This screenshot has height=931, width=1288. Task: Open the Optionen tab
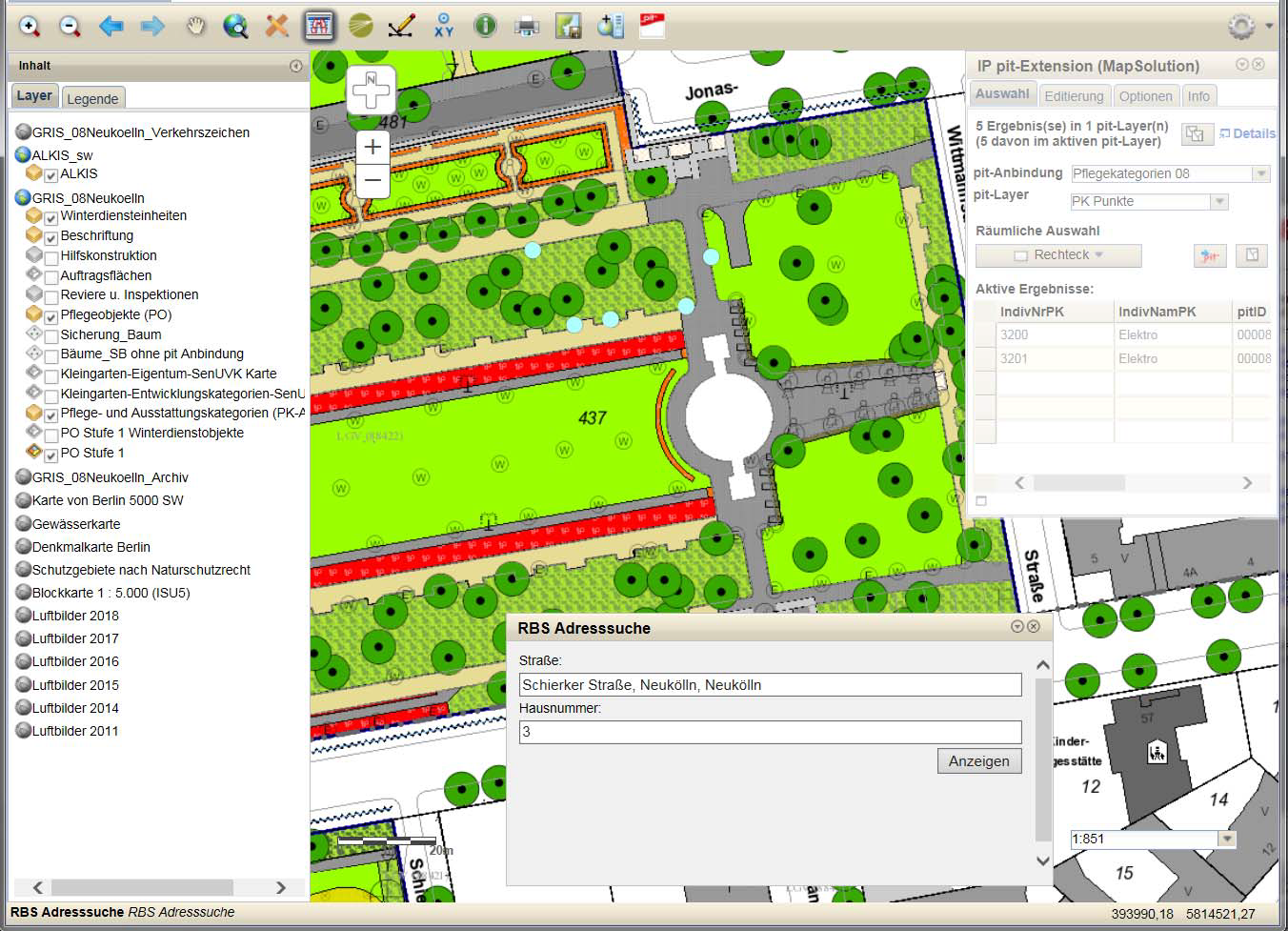tap(1145, 96)
